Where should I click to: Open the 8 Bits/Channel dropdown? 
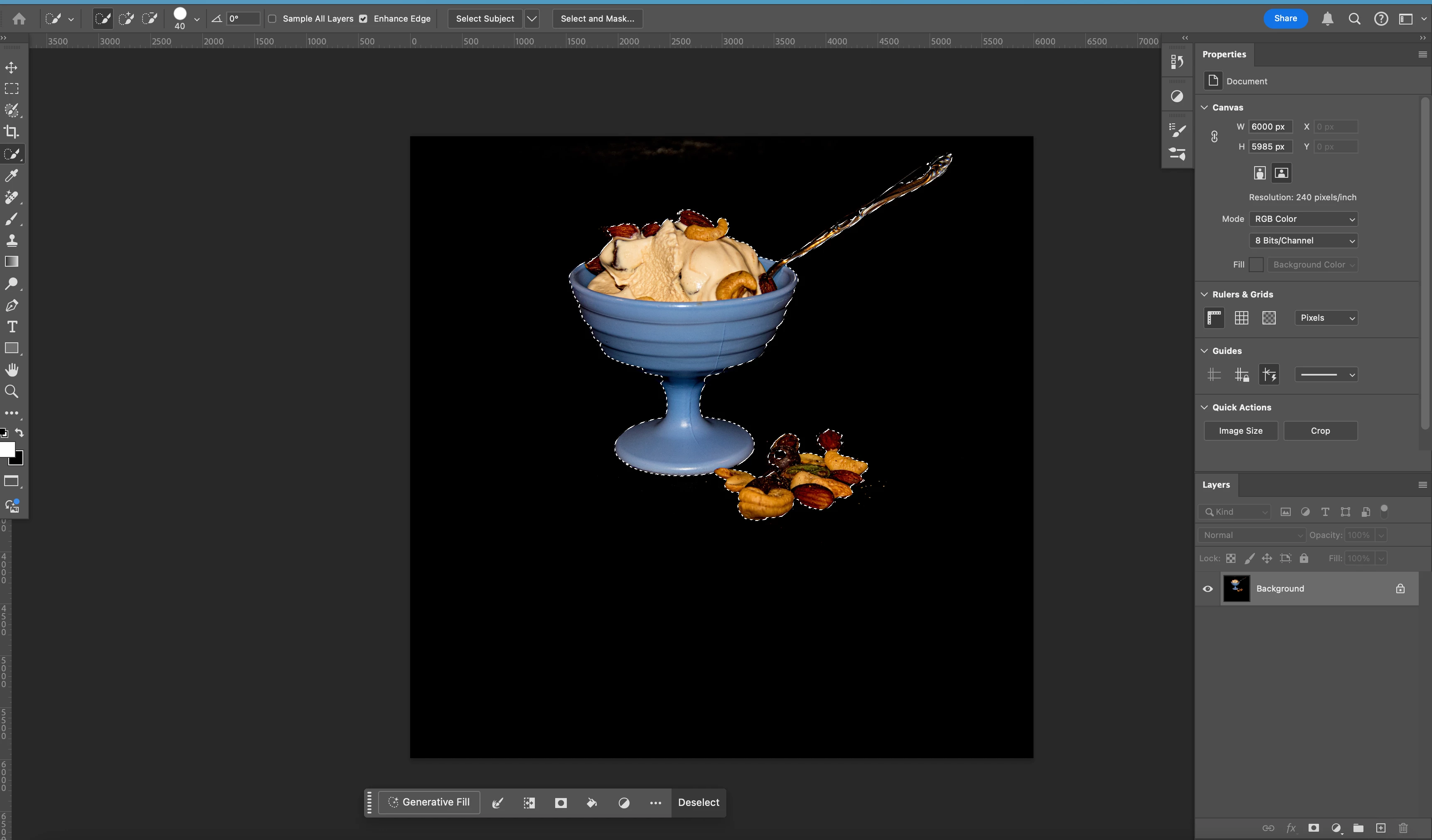point(1303,241)
